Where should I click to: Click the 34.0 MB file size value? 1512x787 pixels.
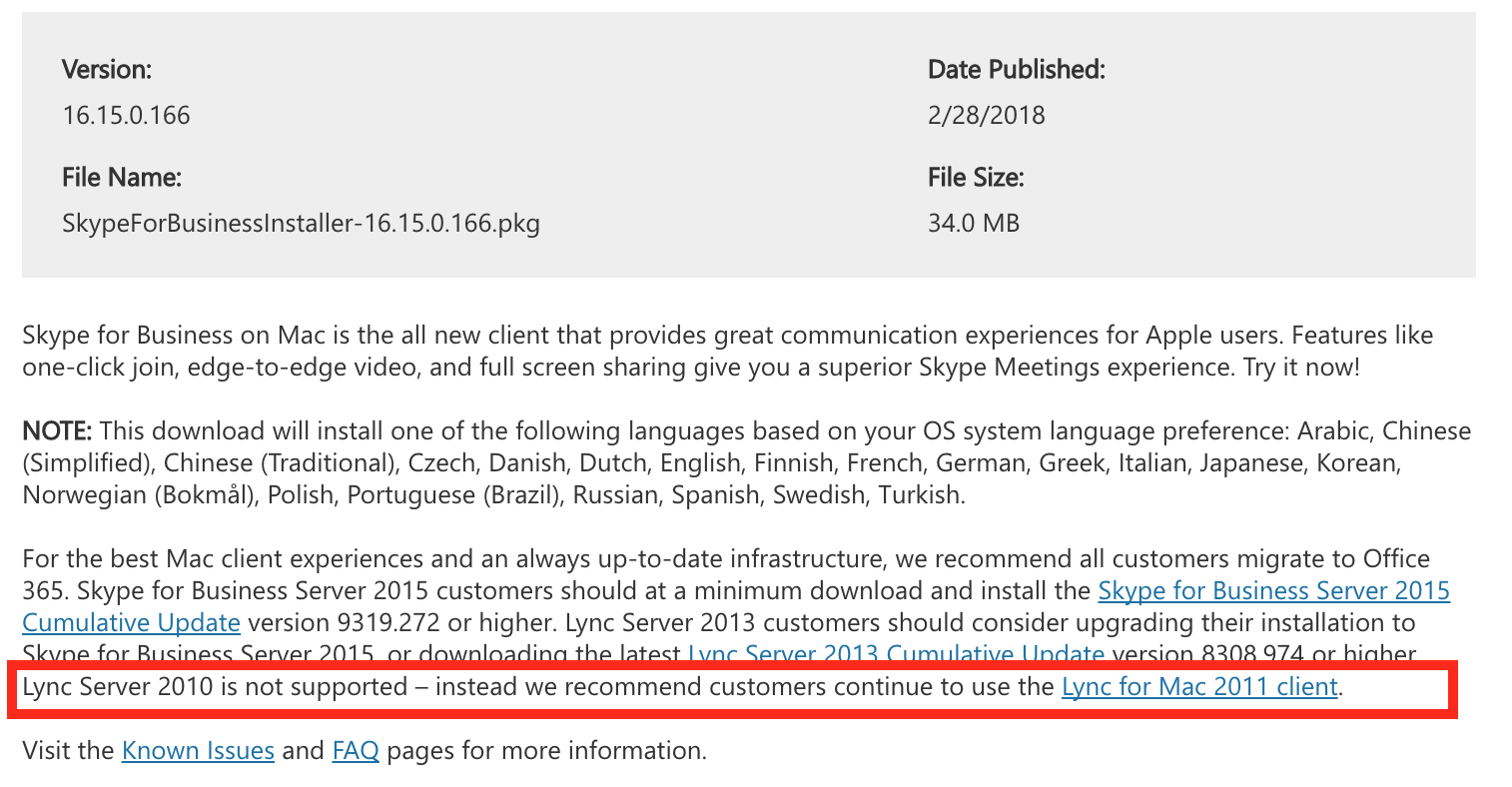click(x=974, y=222)
